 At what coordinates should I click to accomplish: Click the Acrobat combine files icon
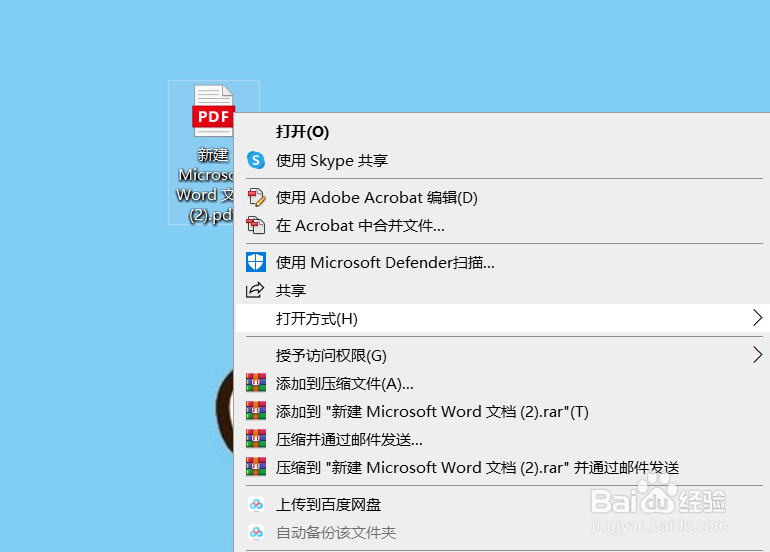[256, 225]
